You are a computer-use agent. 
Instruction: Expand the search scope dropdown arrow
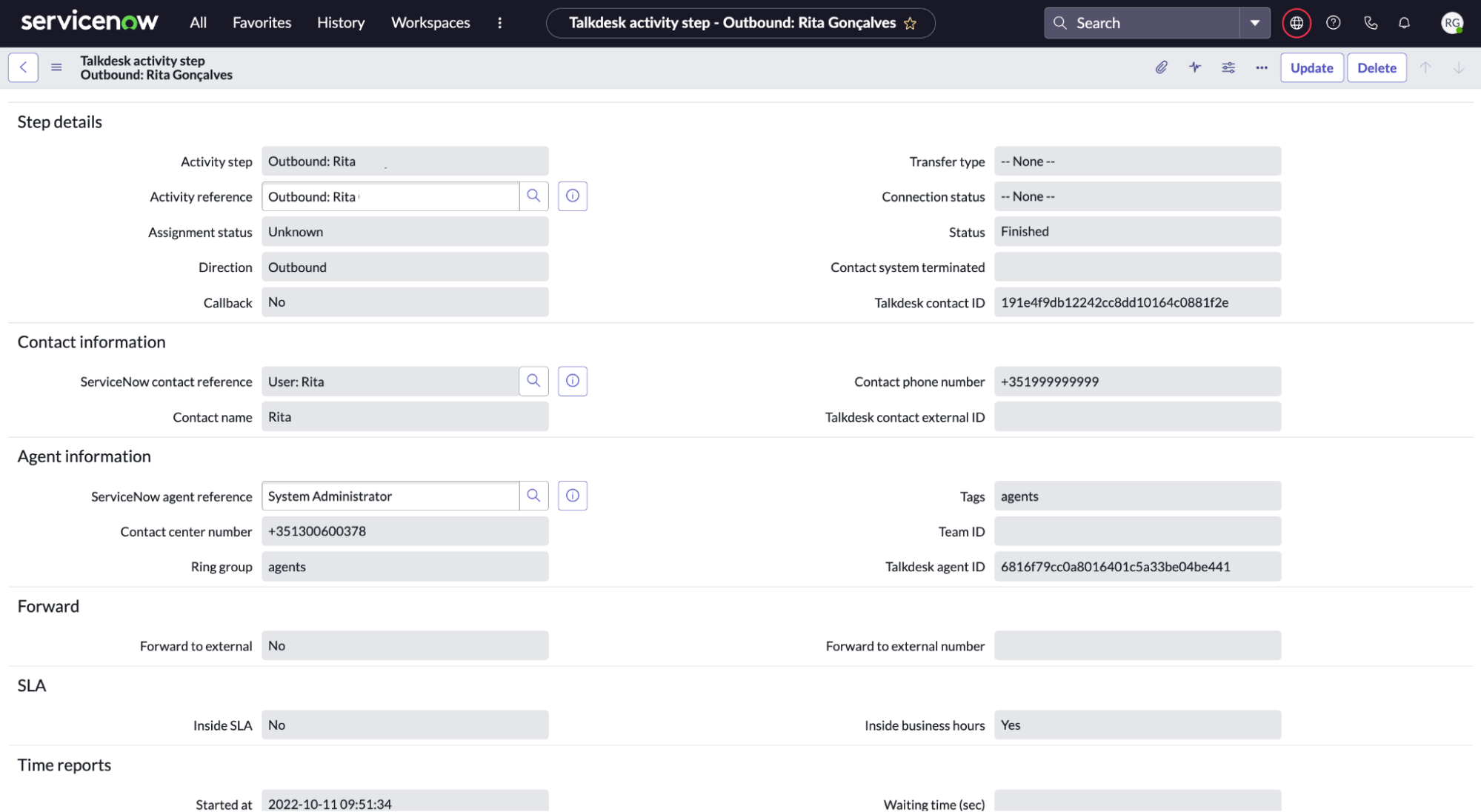click(1254, 23)
